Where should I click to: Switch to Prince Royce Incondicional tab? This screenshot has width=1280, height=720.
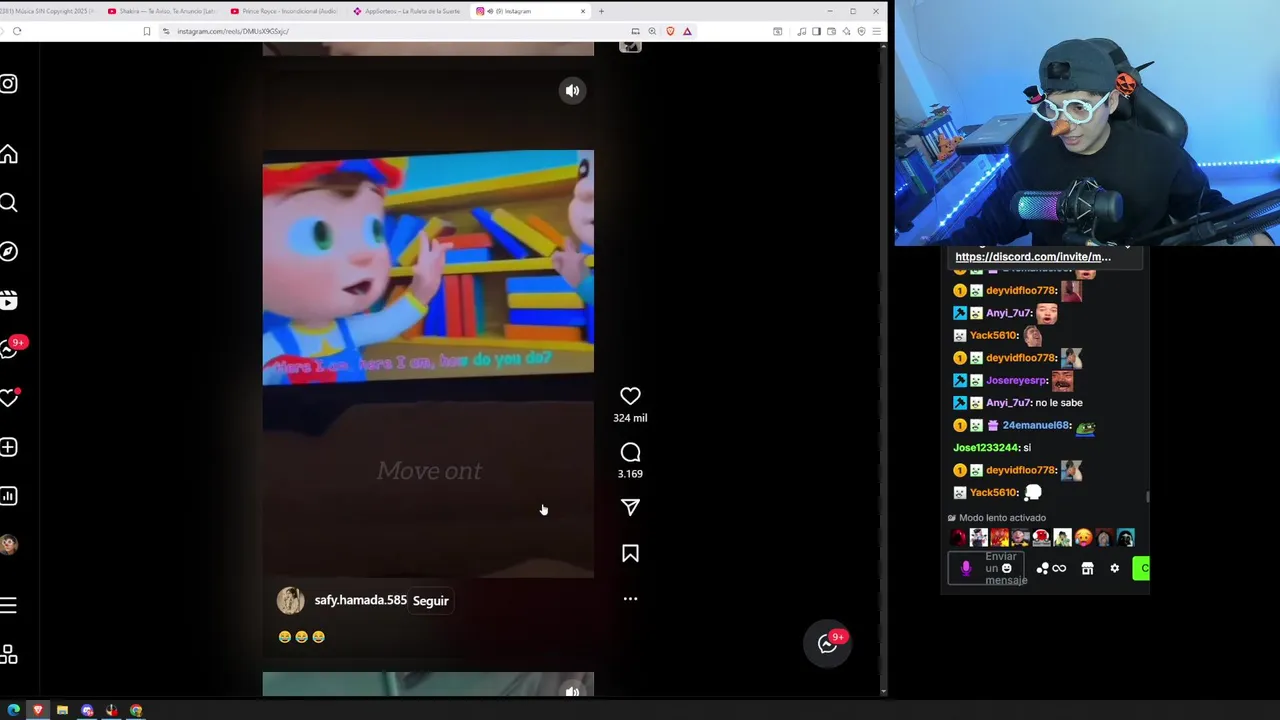click(x=285, y=11)
